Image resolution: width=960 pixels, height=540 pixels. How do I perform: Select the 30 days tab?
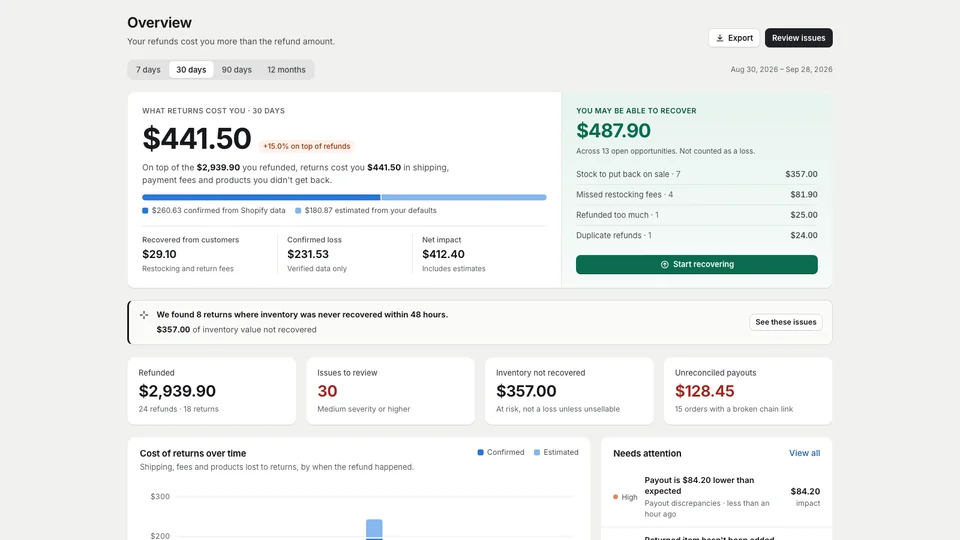tap(191, 70)
